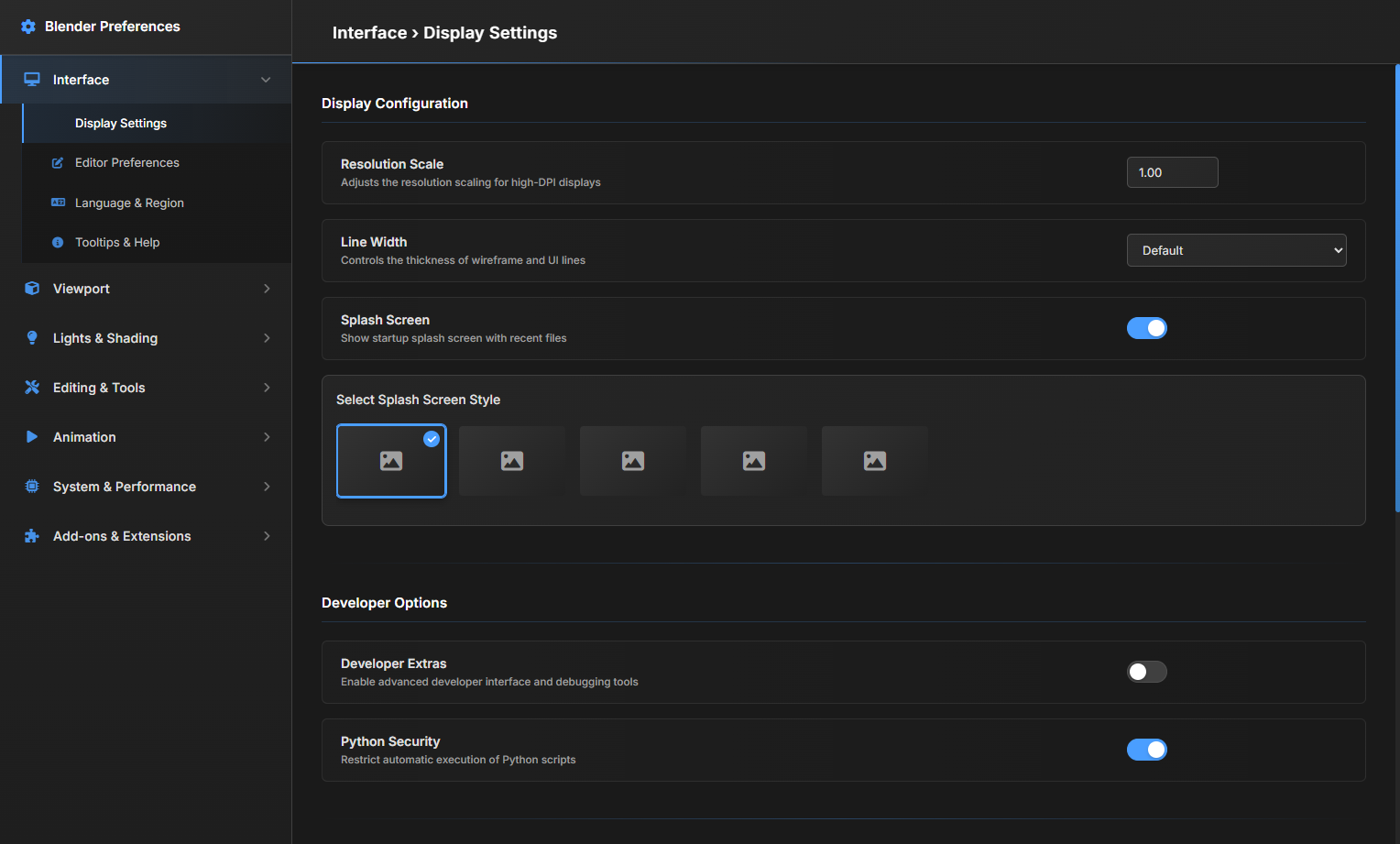Open Language & Region settings
The width and height of the screenshot is (1400, 844).
[x=157, y=203]
